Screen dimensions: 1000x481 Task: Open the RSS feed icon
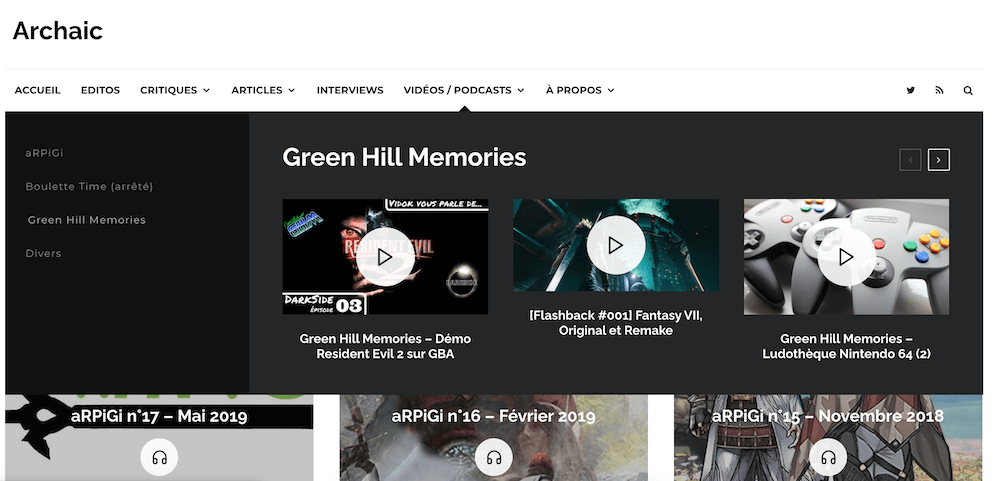pos(939,91)
